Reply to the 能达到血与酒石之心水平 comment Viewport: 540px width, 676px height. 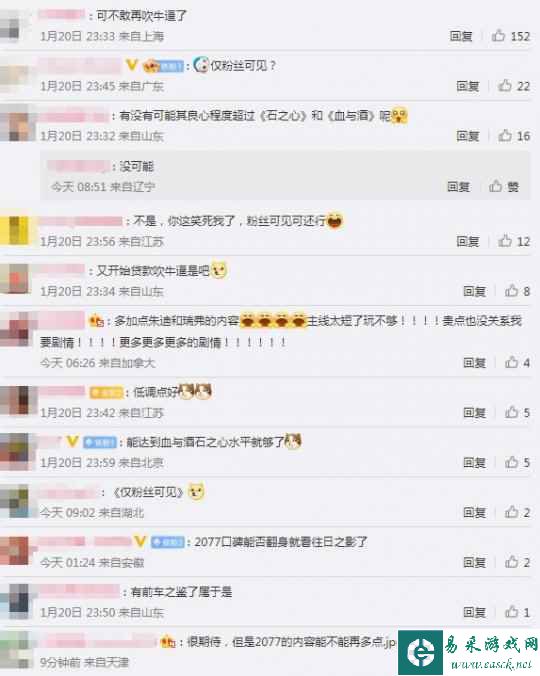474,463
